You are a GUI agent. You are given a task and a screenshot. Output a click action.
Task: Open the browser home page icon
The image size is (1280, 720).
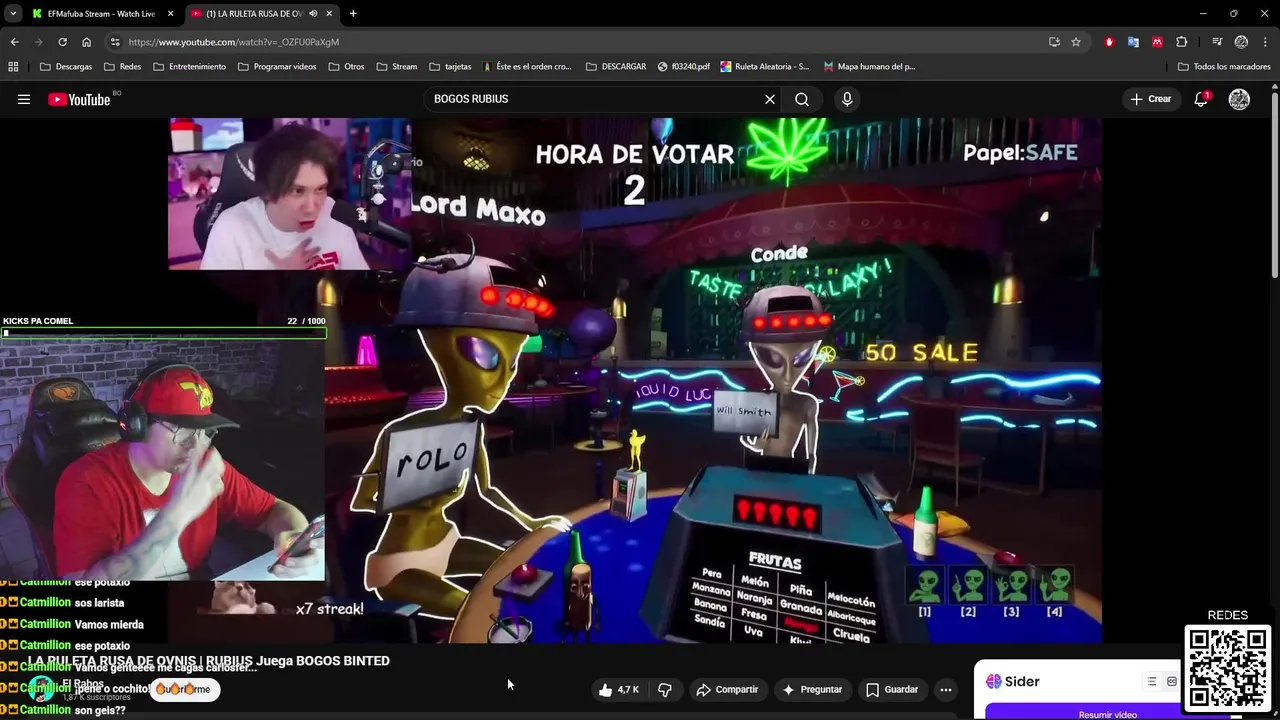87,42
